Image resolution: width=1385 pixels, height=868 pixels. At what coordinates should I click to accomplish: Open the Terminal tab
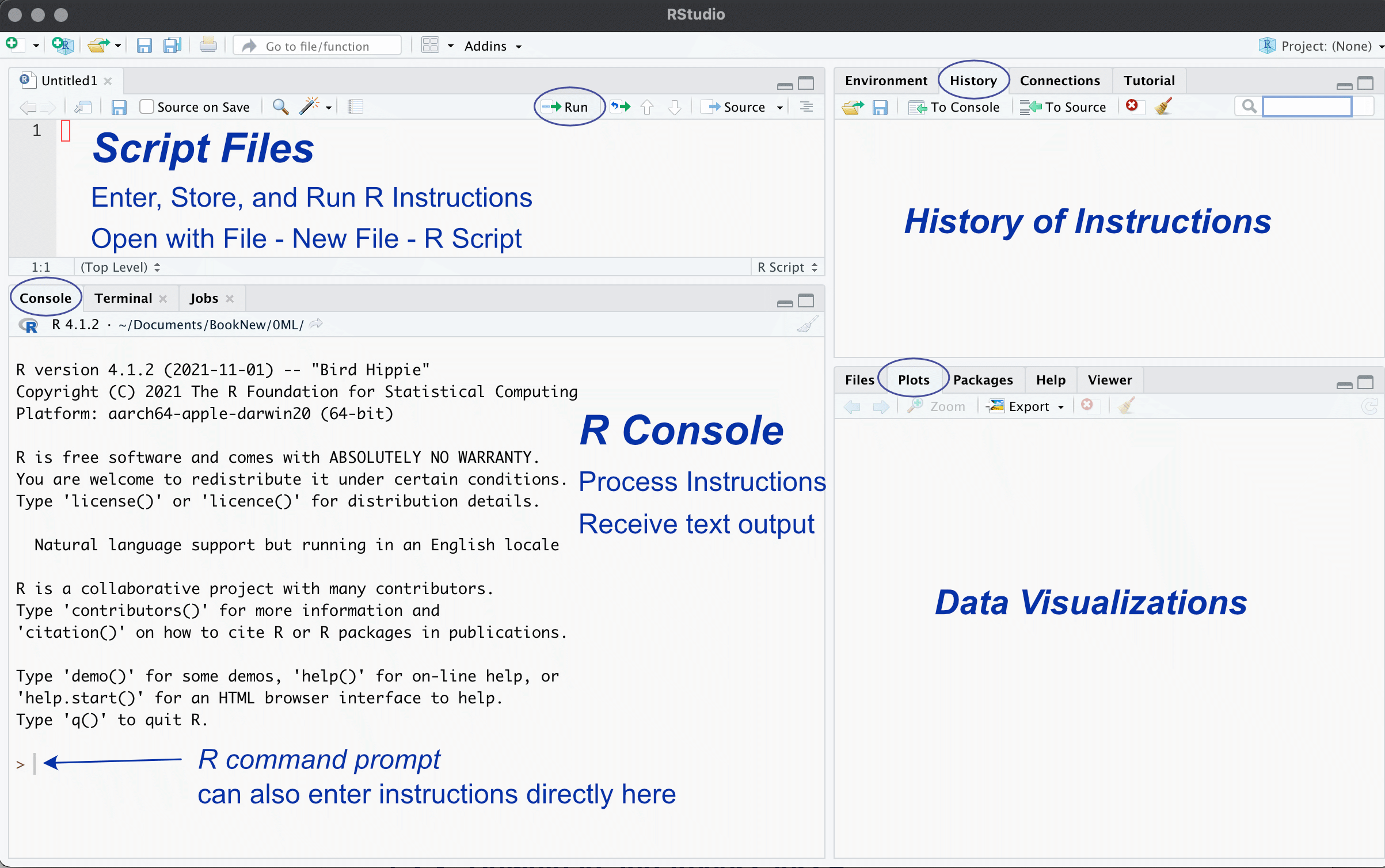pyautogui.click(x=123, y=298)
